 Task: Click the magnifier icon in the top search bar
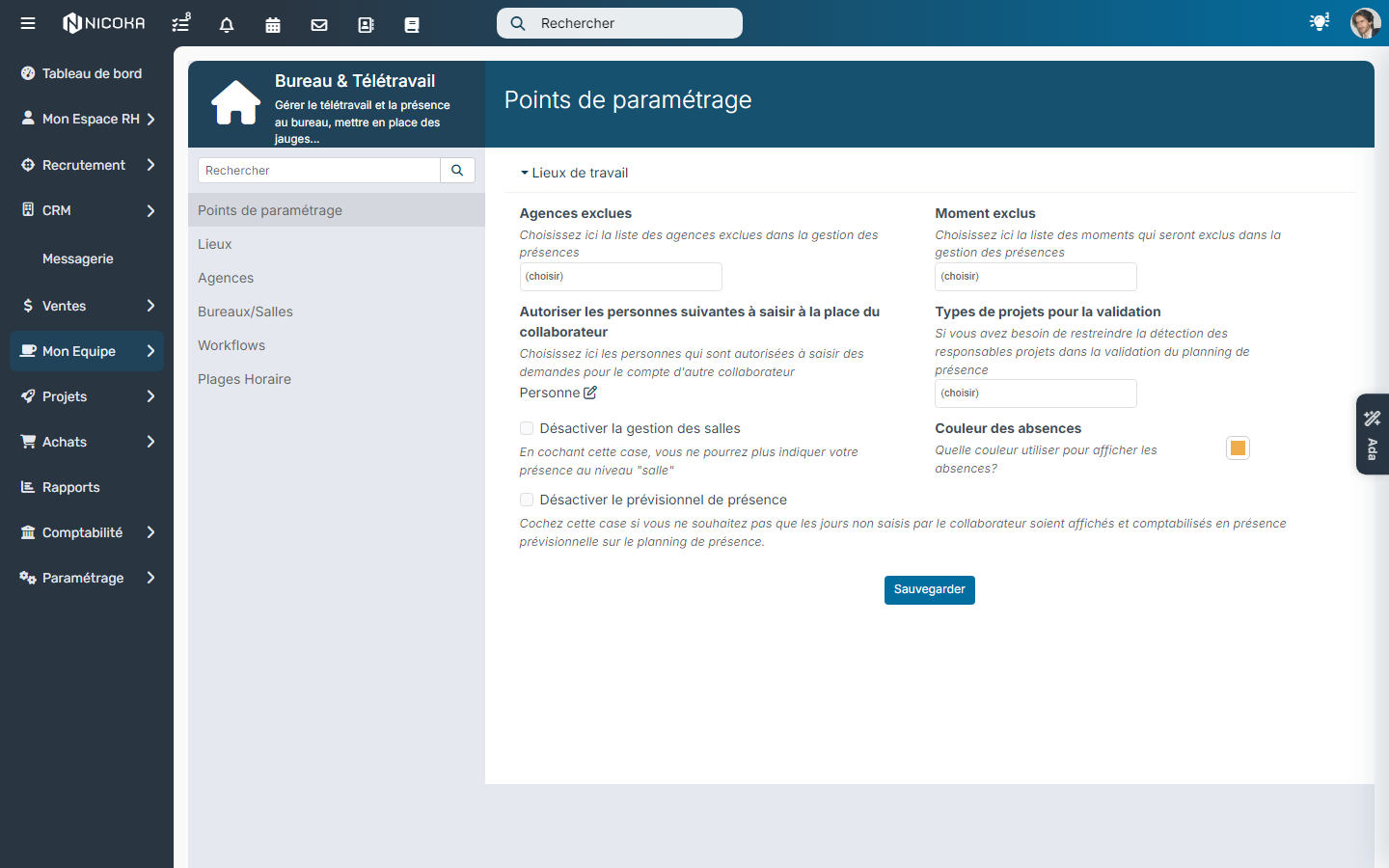[x=518, y=23]
